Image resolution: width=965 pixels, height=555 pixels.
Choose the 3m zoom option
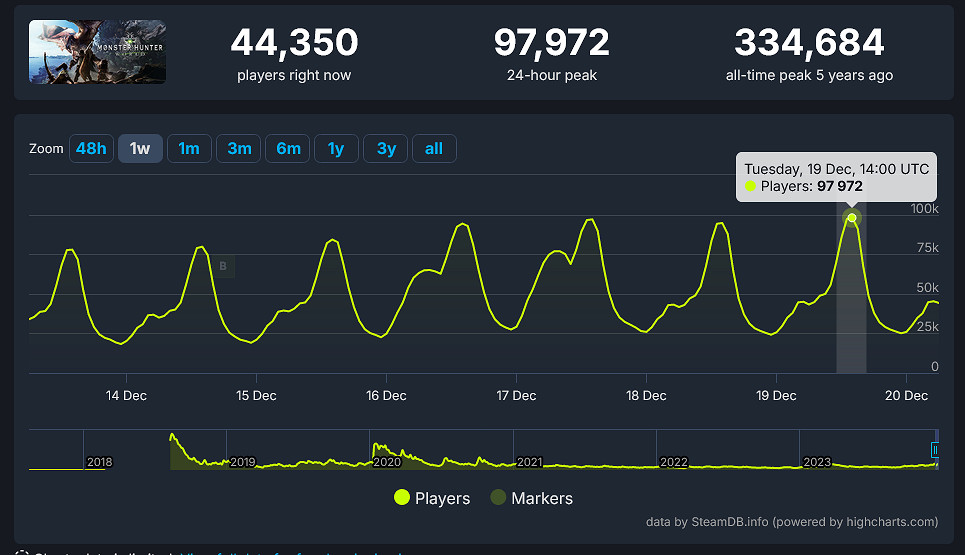tap(239, 149)
